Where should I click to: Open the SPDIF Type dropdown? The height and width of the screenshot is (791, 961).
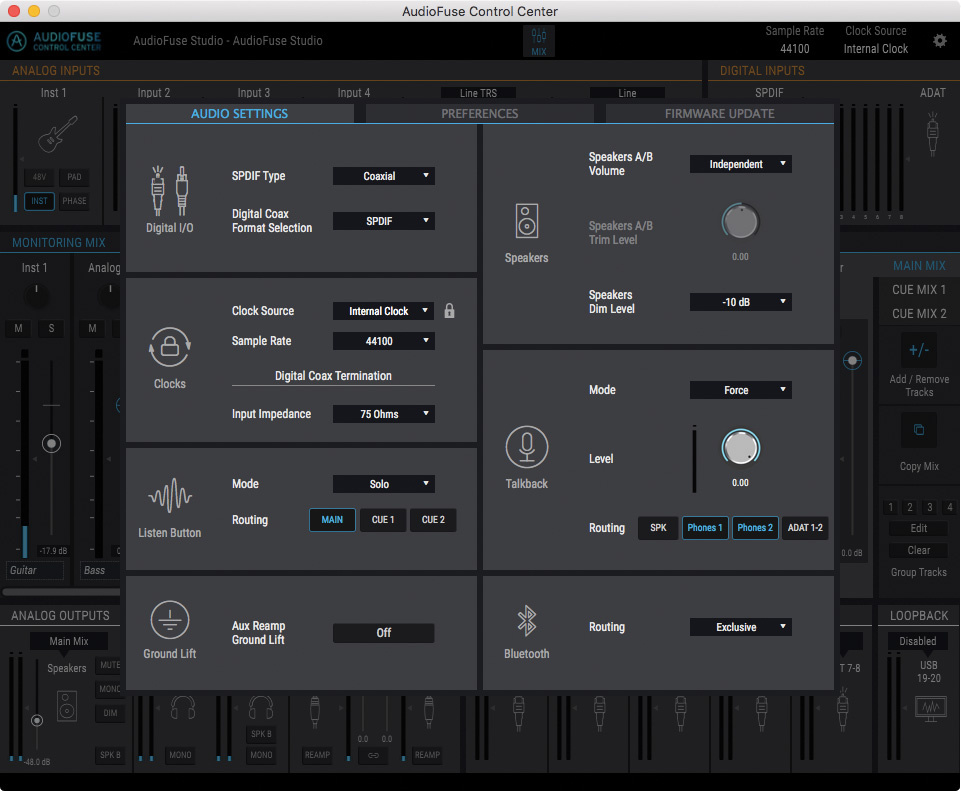coord(383,176)
